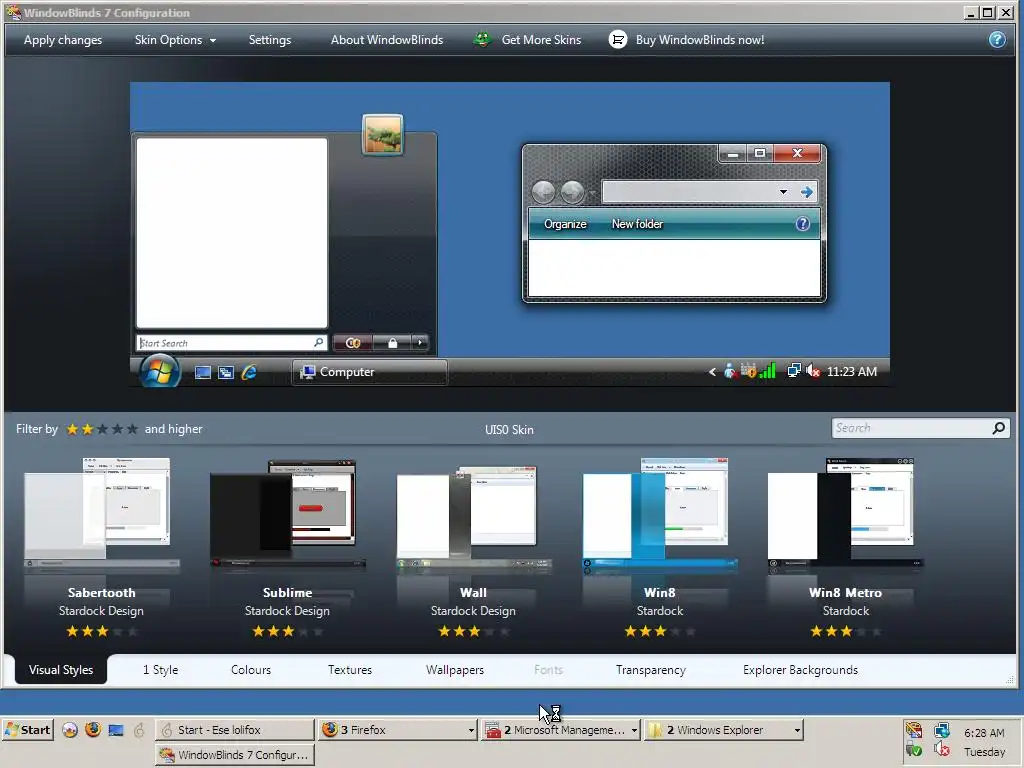Expand the Microsoft Management taskbar group

pos(634,730)
